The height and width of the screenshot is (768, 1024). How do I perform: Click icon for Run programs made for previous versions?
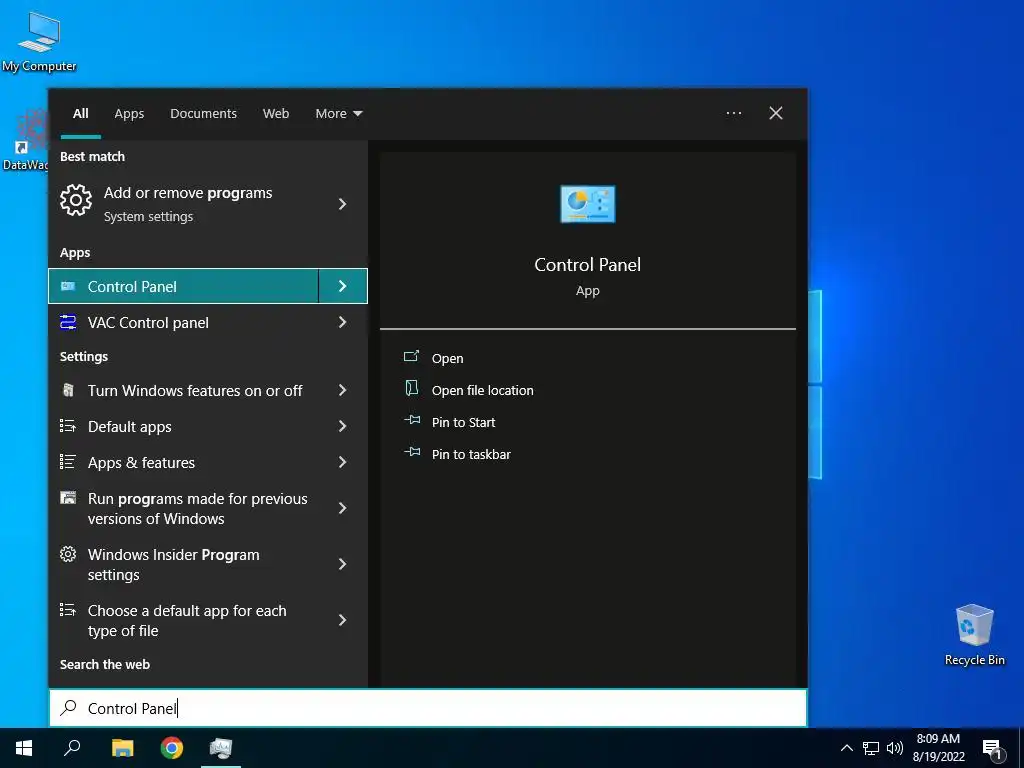point(68,498)
